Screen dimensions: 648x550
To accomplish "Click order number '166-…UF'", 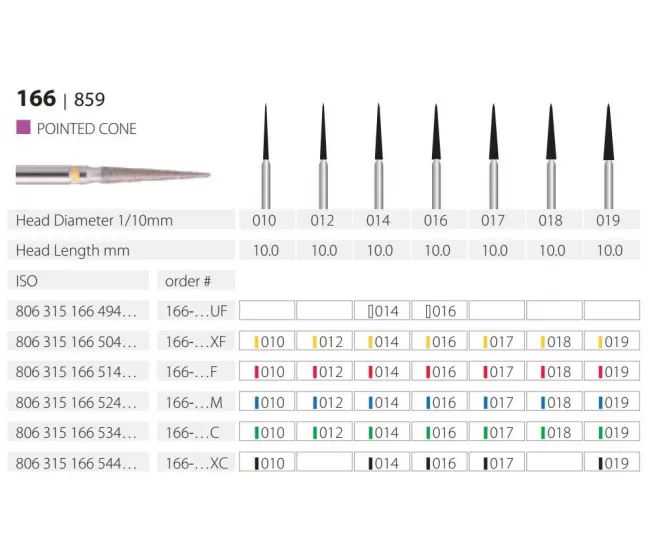I will tap(197, 311).
